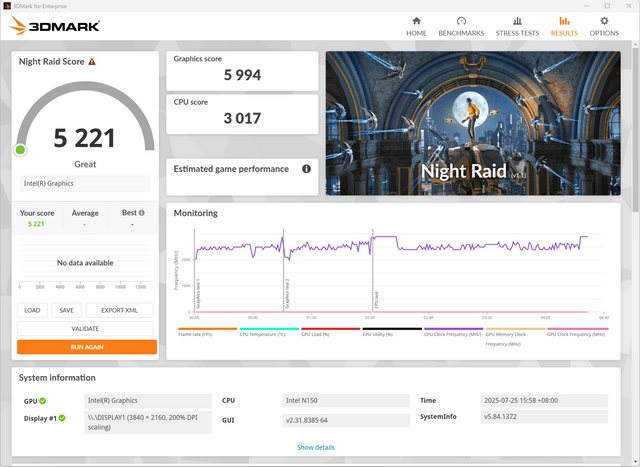The height and width of the screenshot is (467, 640).
Task: Click the SystemInfo version v5.84.1372
Action: [x=544, y=417]
